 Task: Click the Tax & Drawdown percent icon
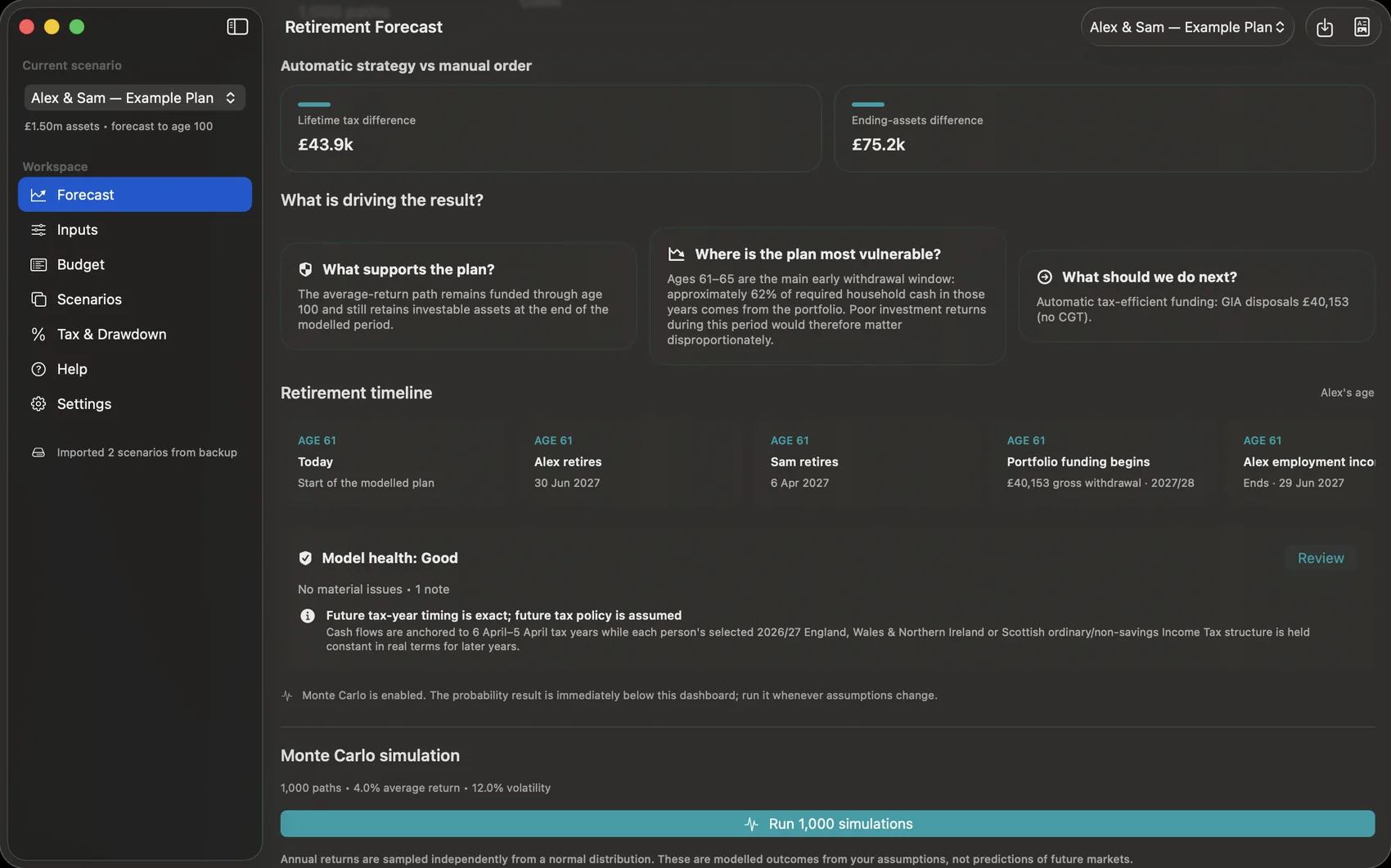point(38,335)
